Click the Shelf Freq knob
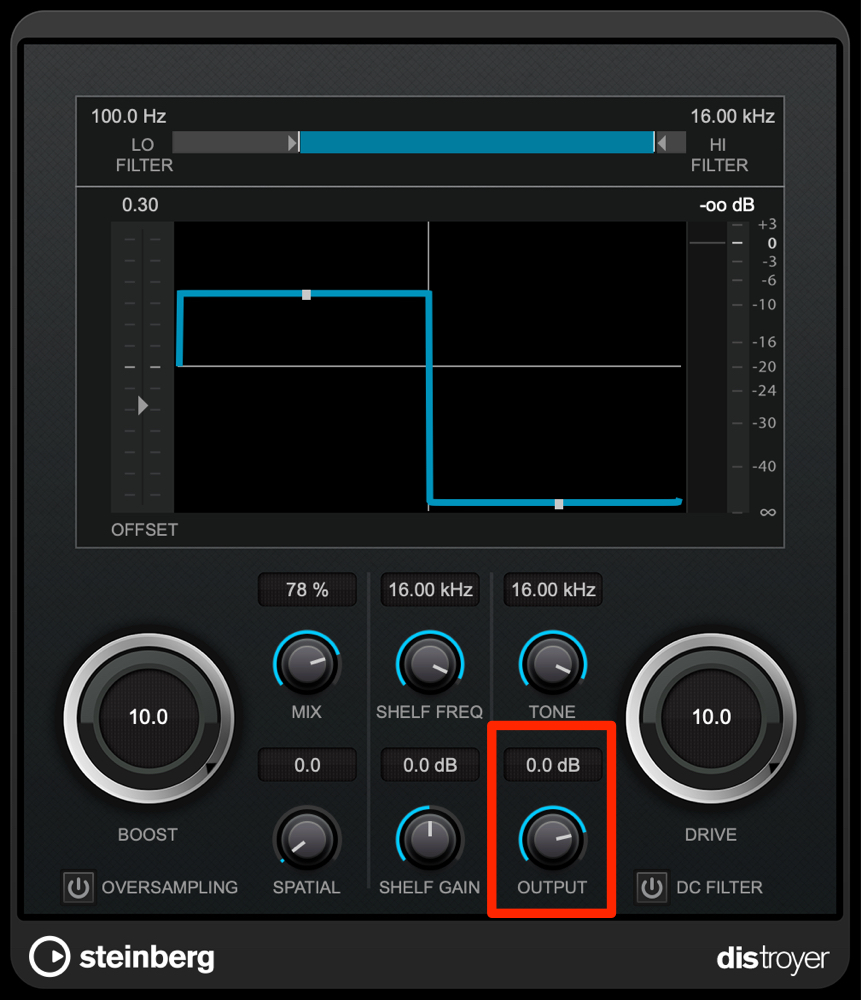Screen dimensions: 862x1000 point(430,664)
